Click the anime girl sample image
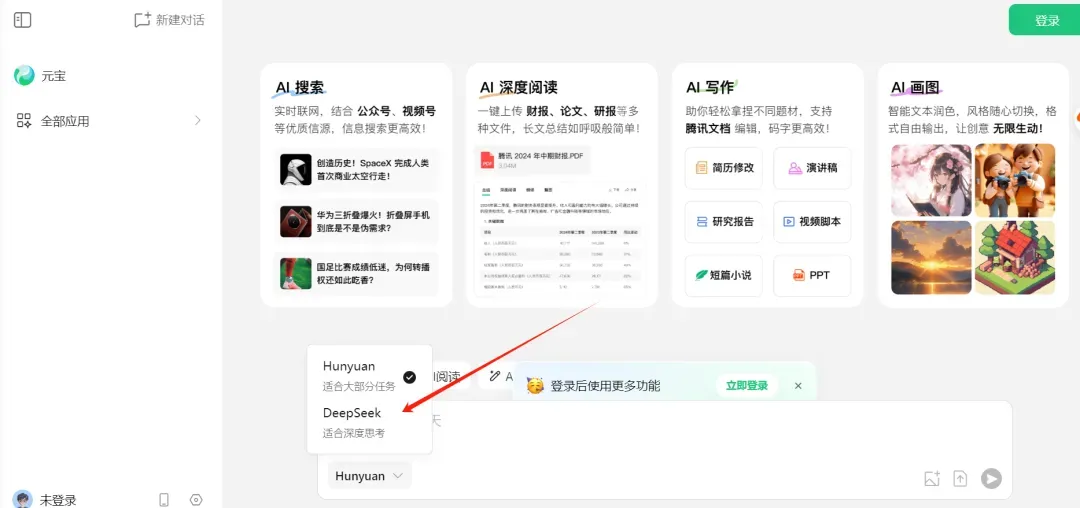The width and height of the screenshot is (1080, 508). tap(931, 180)
